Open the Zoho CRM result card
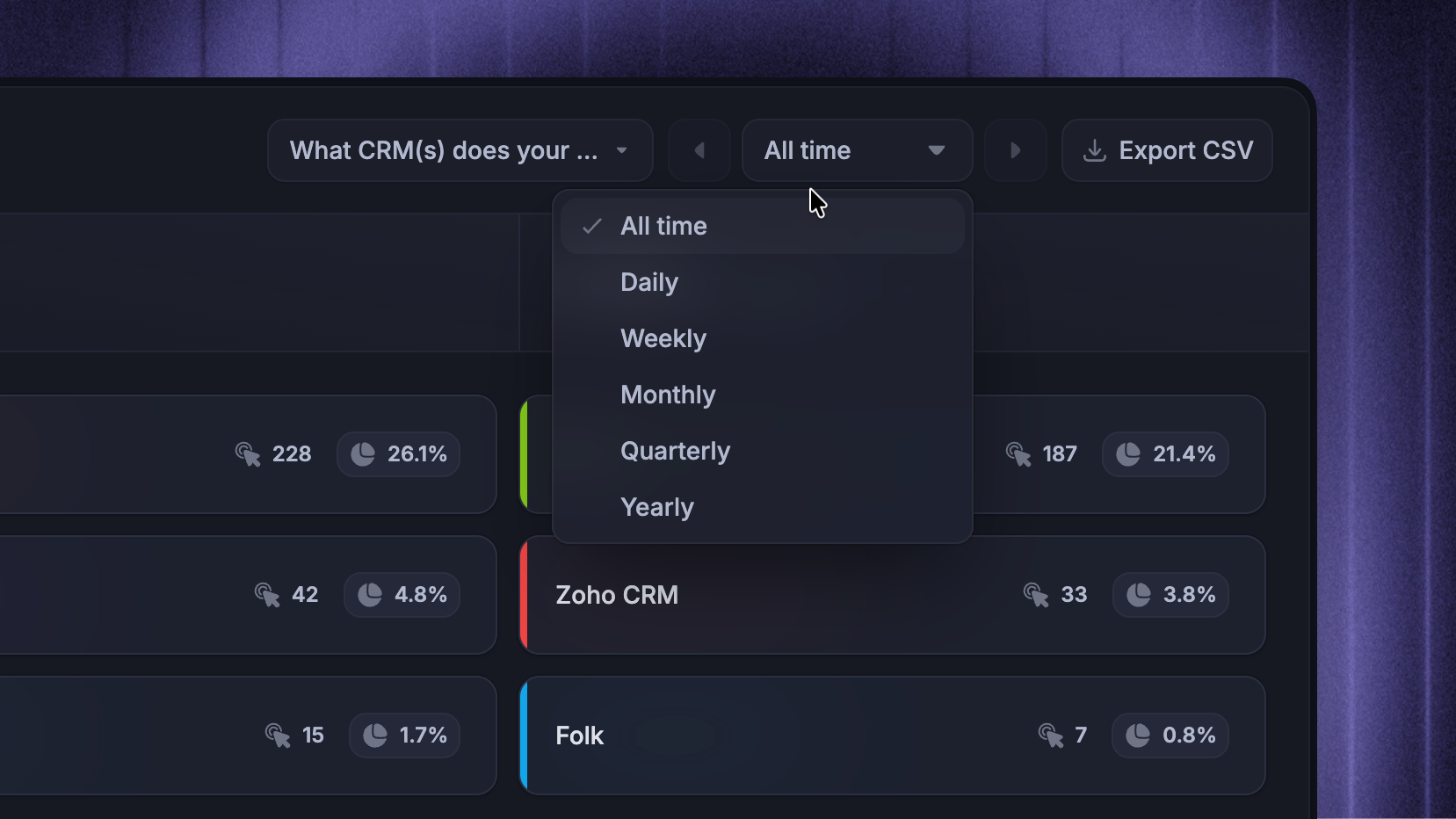 tap(893, 595)
